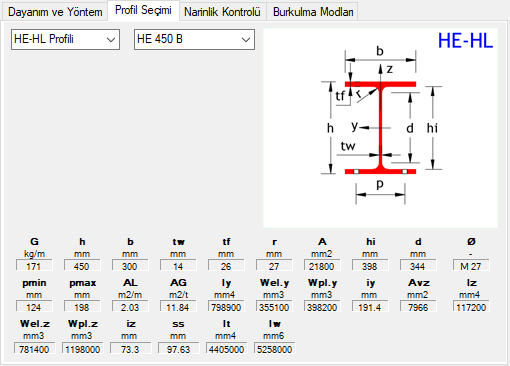Select the Profil Seçimi tab
The height and width of the screenshot is (366, 510).
click(143, 10)
